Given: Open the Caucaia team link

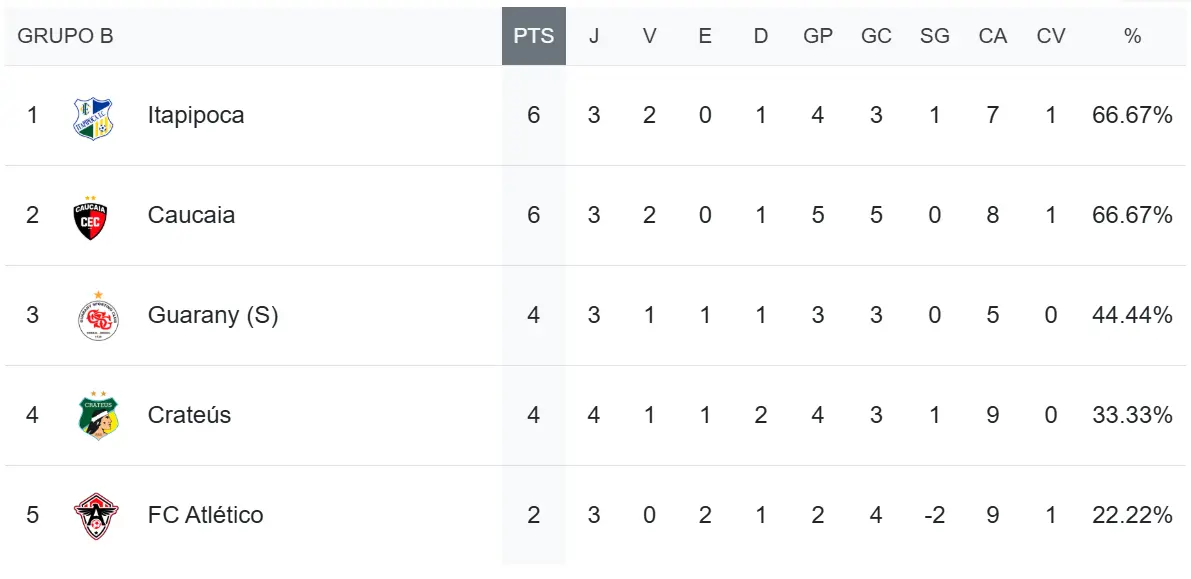Looking at the screenshot, I should coord(191,215).
